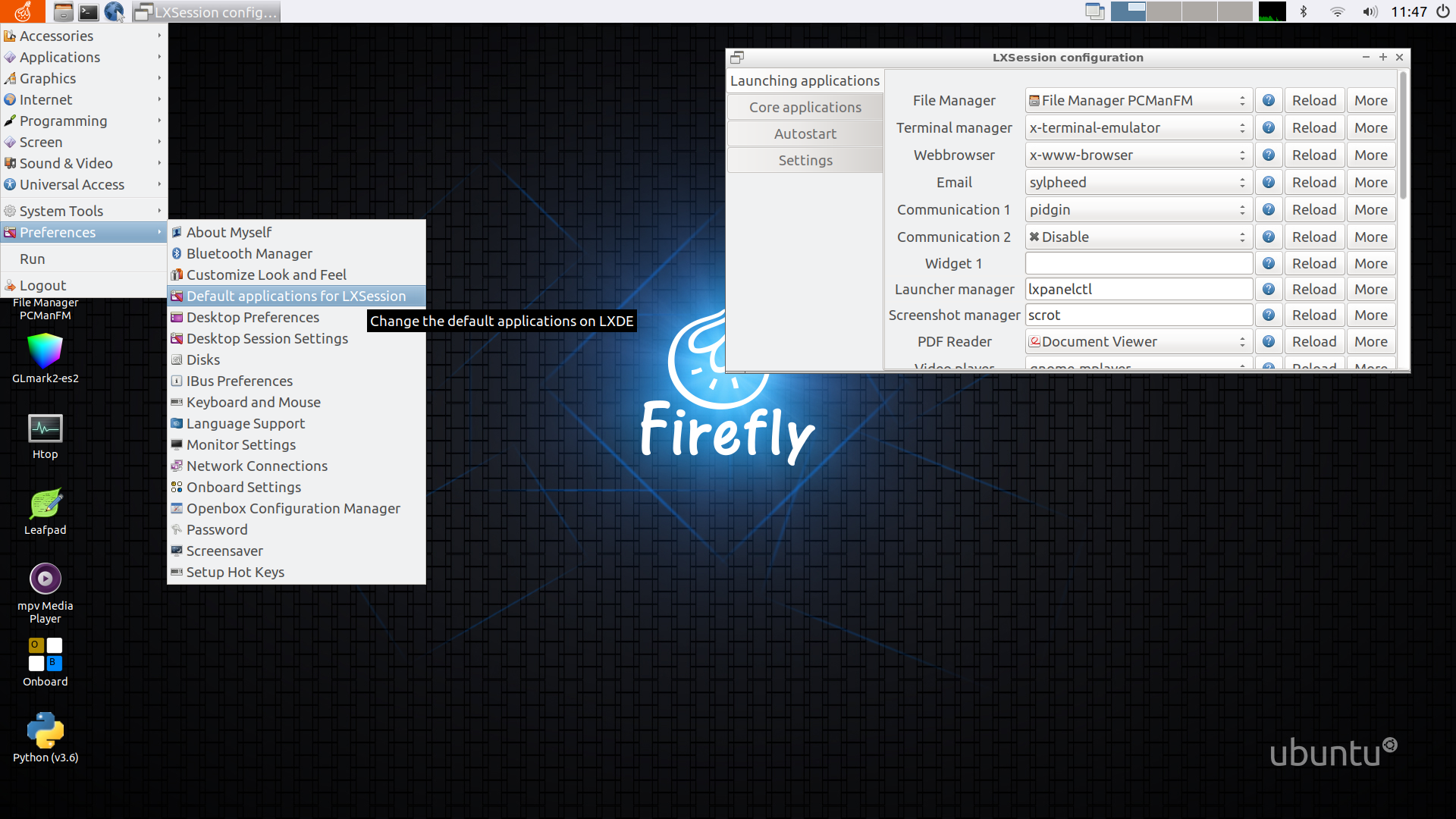The image size is (1456, 819).
Task: Open the File Manager combo box
Action: tap(1137, 100)
